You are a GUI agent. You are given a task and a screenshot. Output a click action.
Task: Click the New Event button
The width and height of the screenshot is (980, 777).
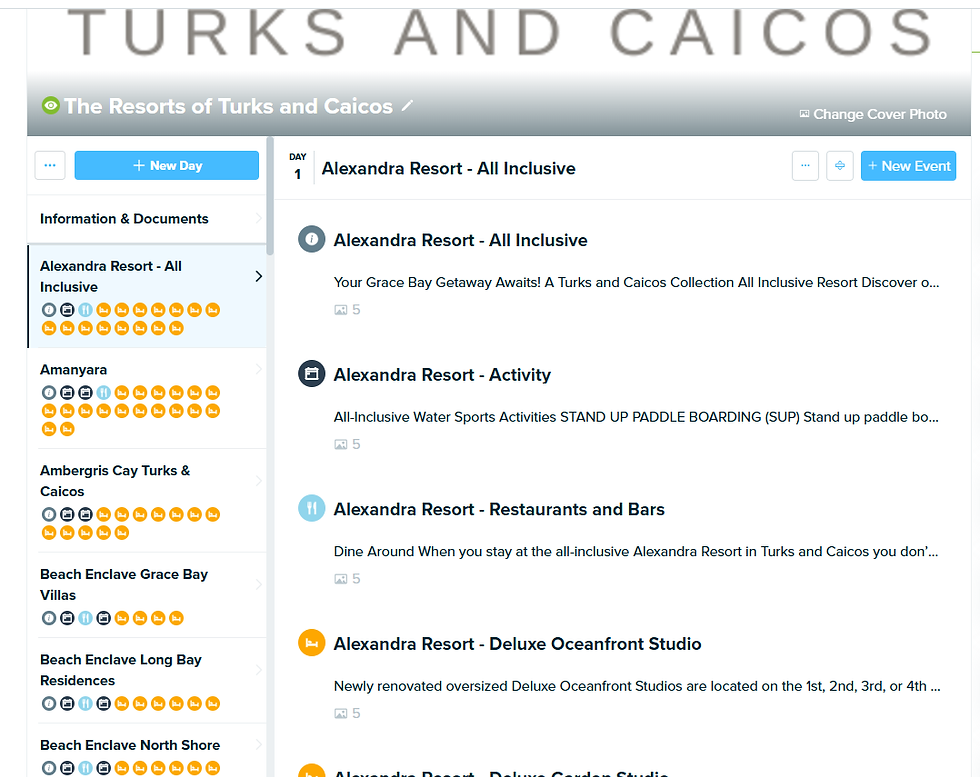pos(908,165)
